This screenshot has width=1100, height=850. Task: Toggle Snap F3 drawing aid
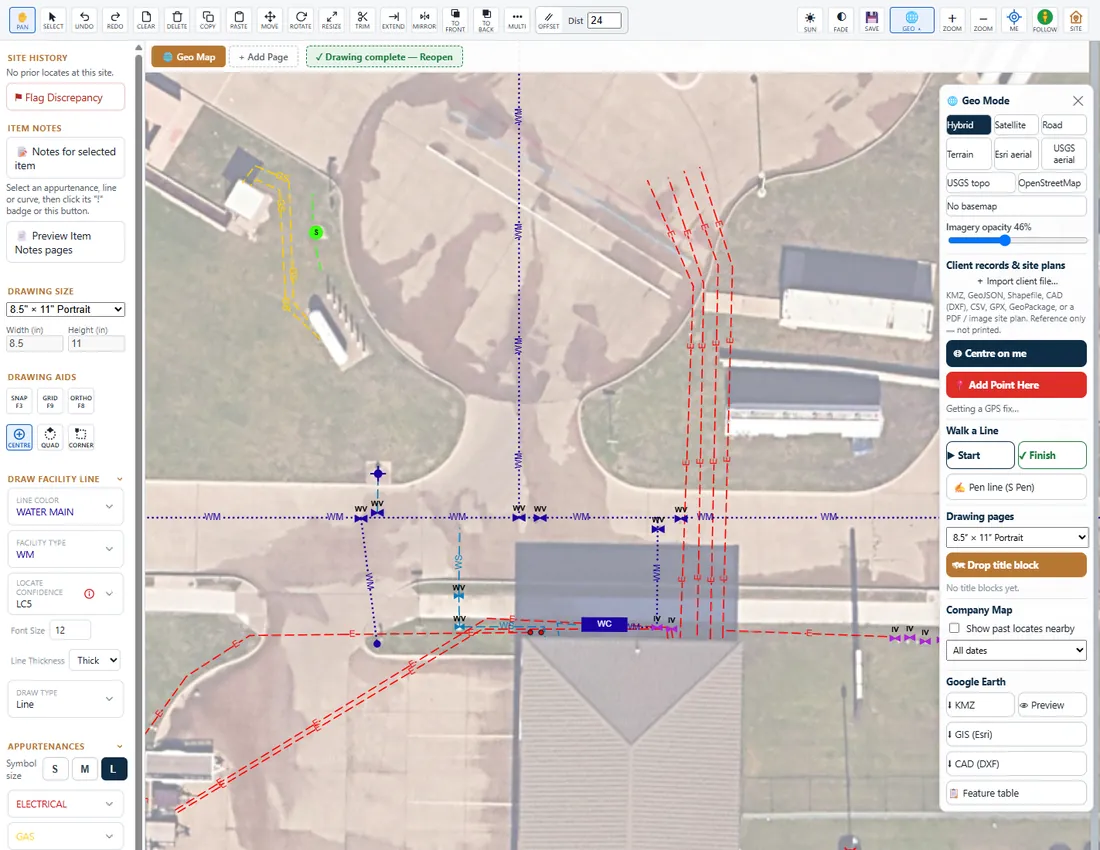pos(19,401)
